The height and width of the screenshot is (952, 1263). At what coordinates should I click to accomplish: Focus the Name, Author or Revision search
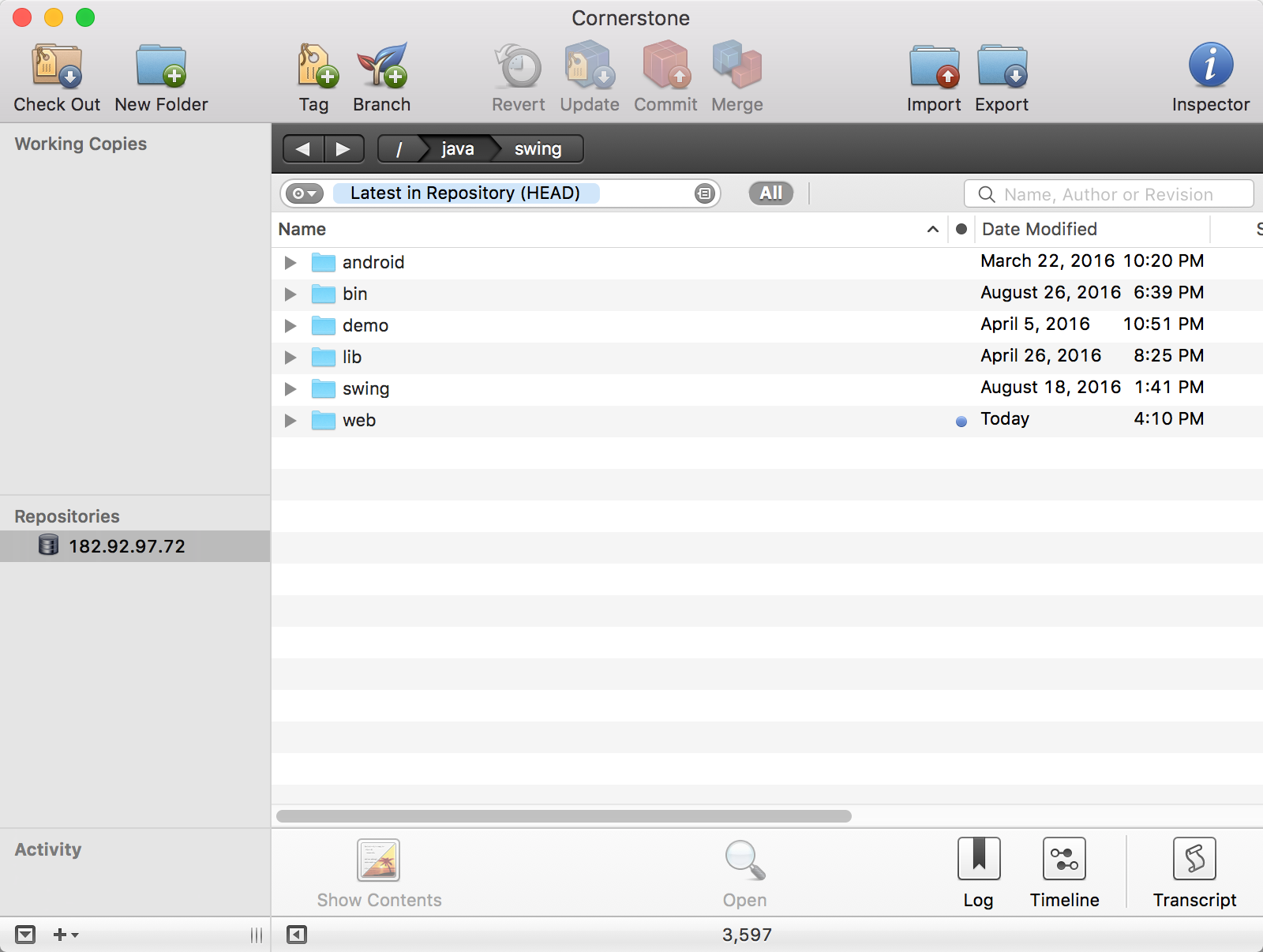pos(1108,194)
